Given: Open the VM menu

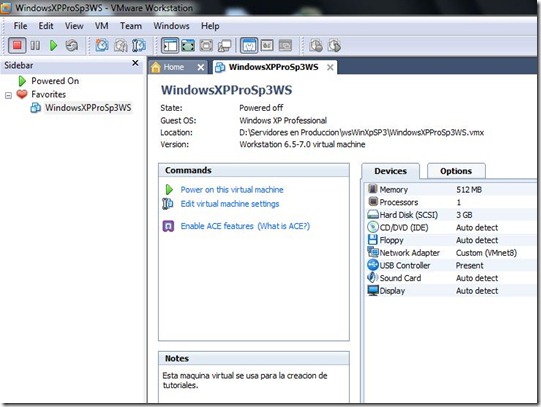Looking at the screenshot, I should (101, 26).
